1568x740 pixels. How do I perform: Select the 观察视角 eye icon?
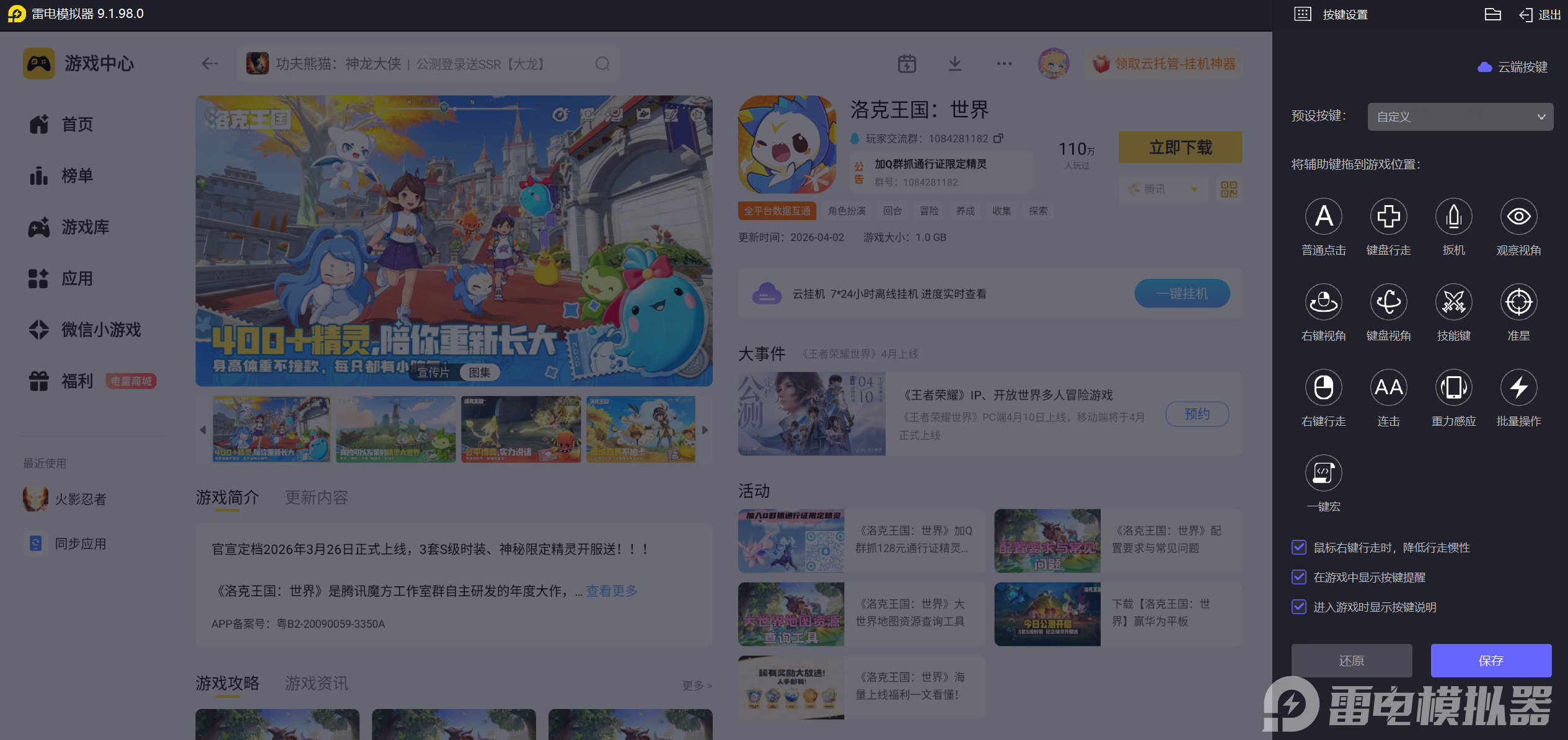point(1518,217)
